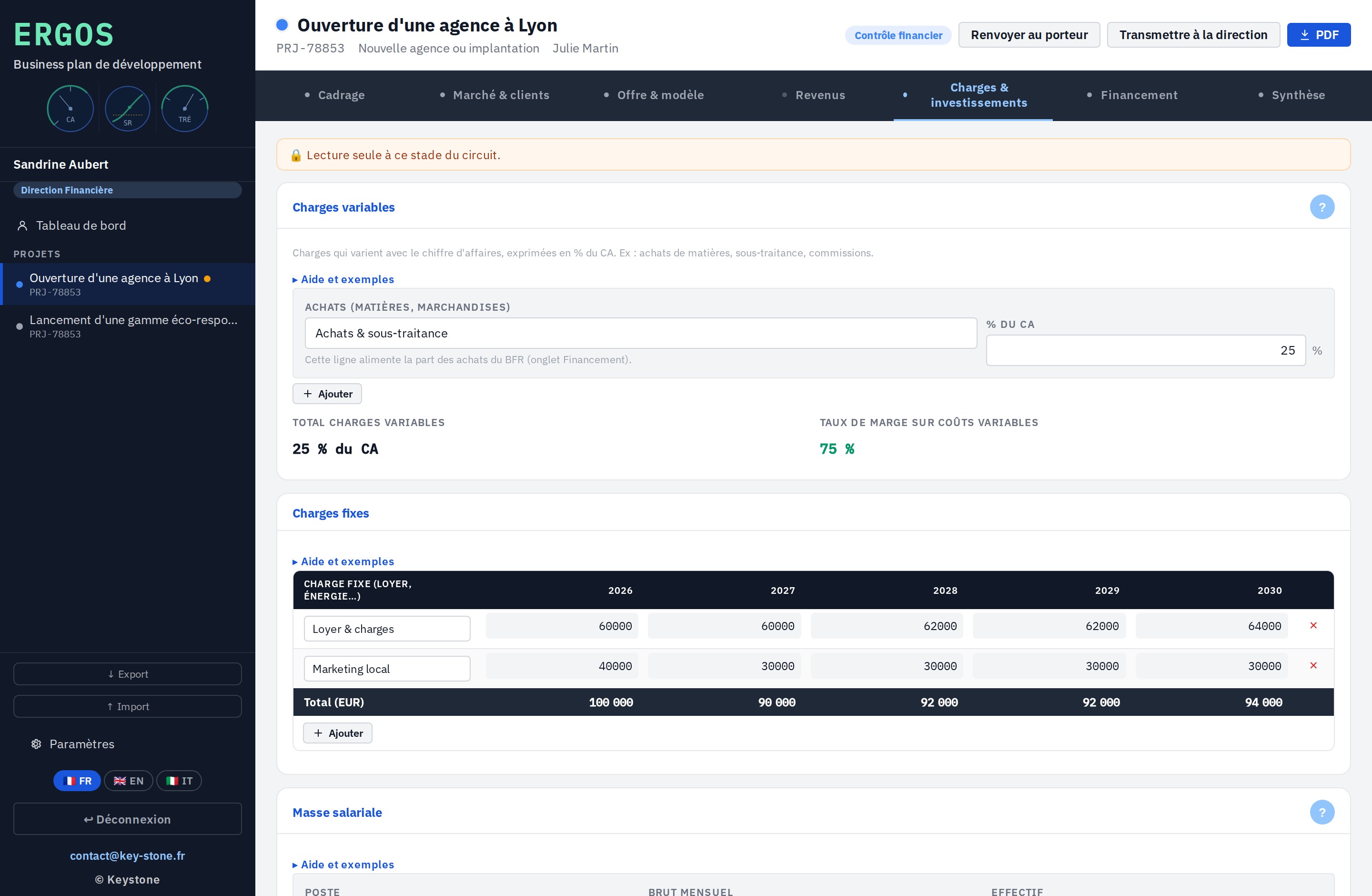
Task: Expand Aide et exemples under Charges fixes
Action: coord(343,561)
